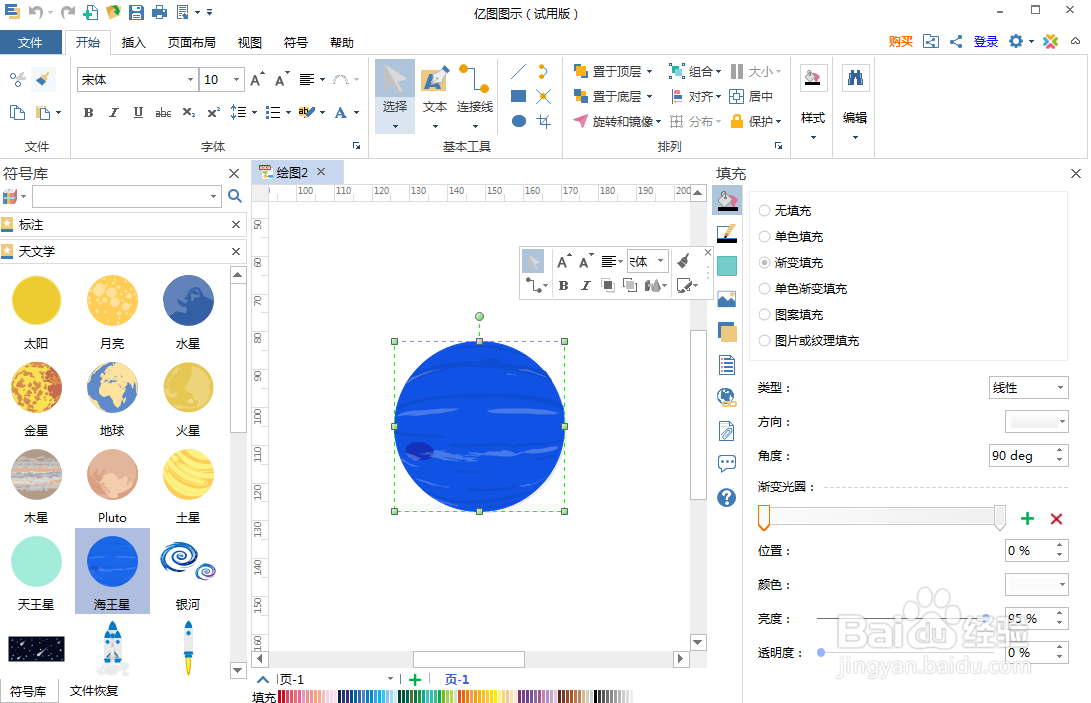Open the comment bubble panel icon
This screenshot has height=703, width=1091.
pyautogui.click(x=727, y=464)
